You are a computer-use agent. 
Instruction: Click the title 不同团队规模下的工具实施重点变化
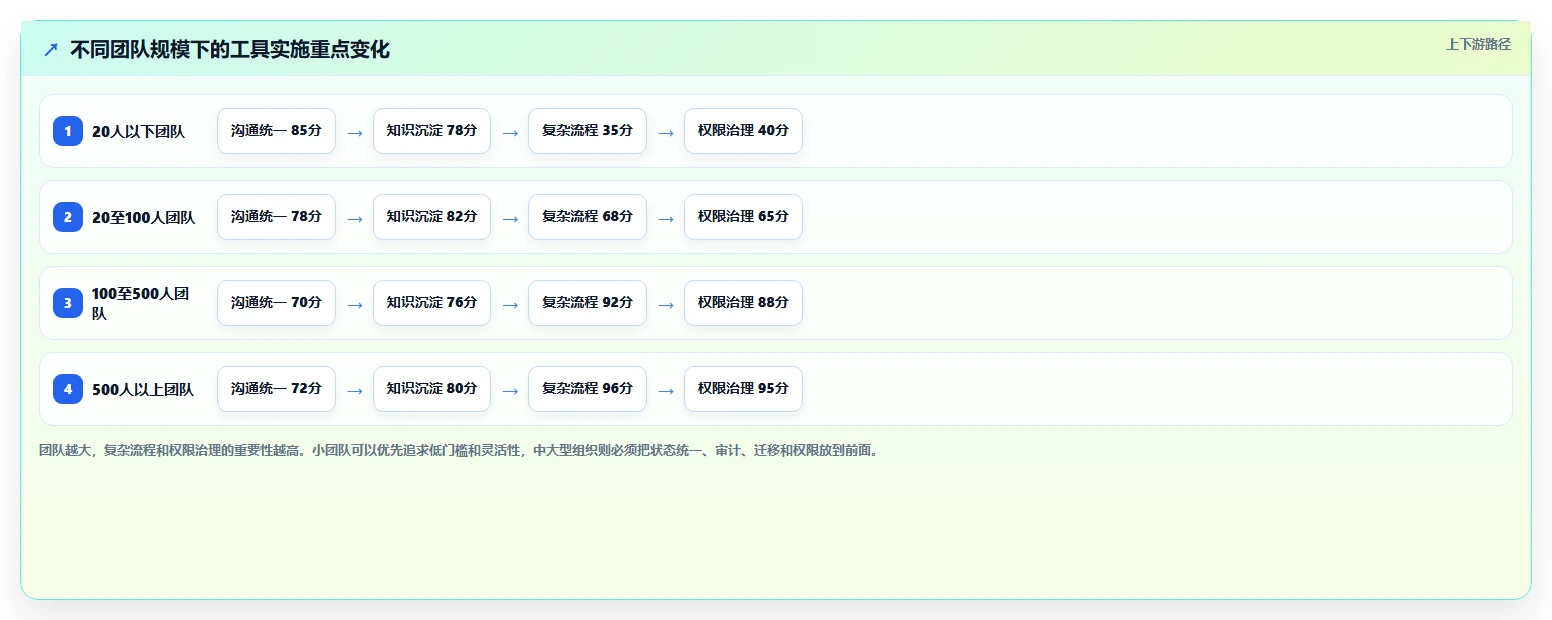pyautogui.click(x=230, y=49)
